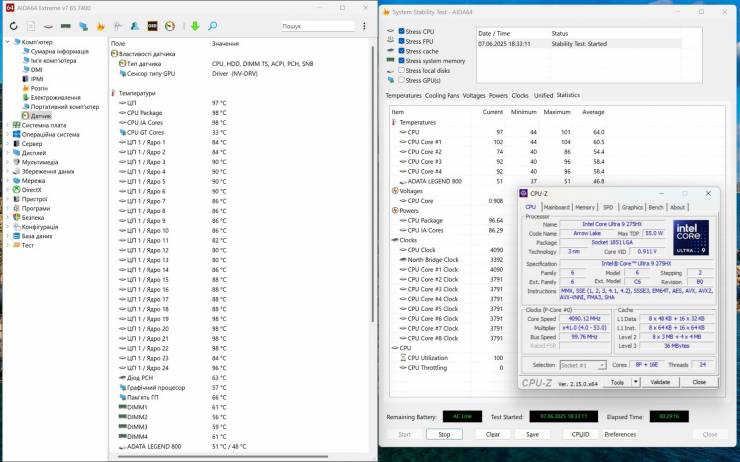The height and width of the screenshot is (462, 740).
Task: Open the Tools dropdown arrow in CPU-Z
Action: 636,382
